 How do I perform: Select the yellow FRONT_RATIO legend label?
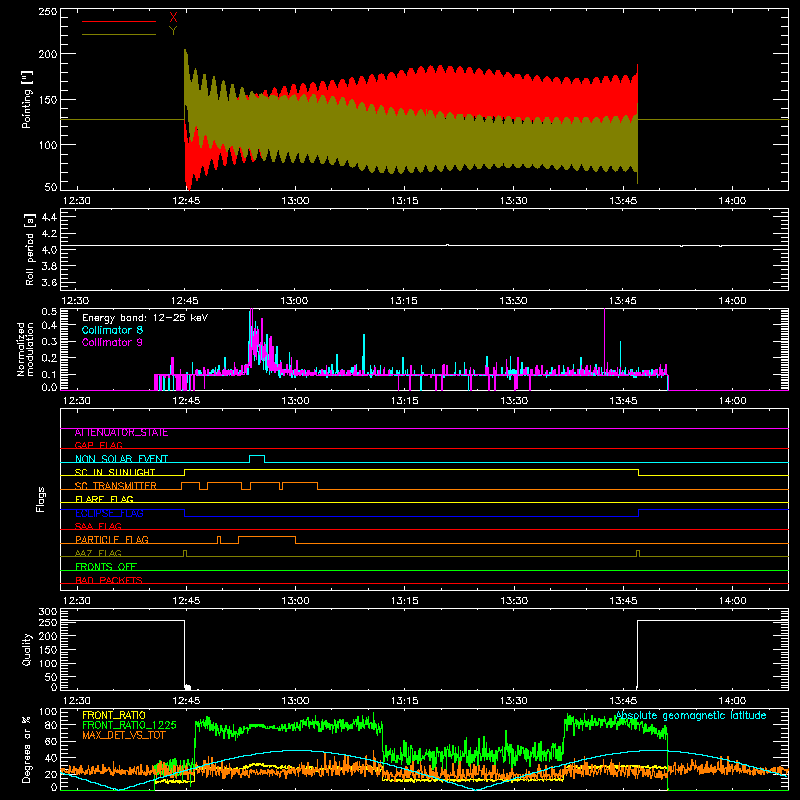click(114, 715)
